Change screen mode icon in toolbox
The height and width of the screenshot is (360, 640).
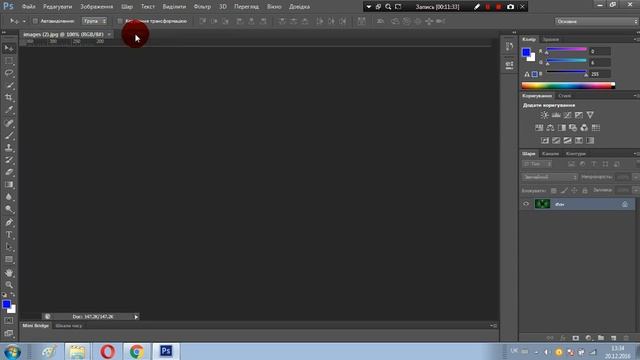[x=9, y=333]
